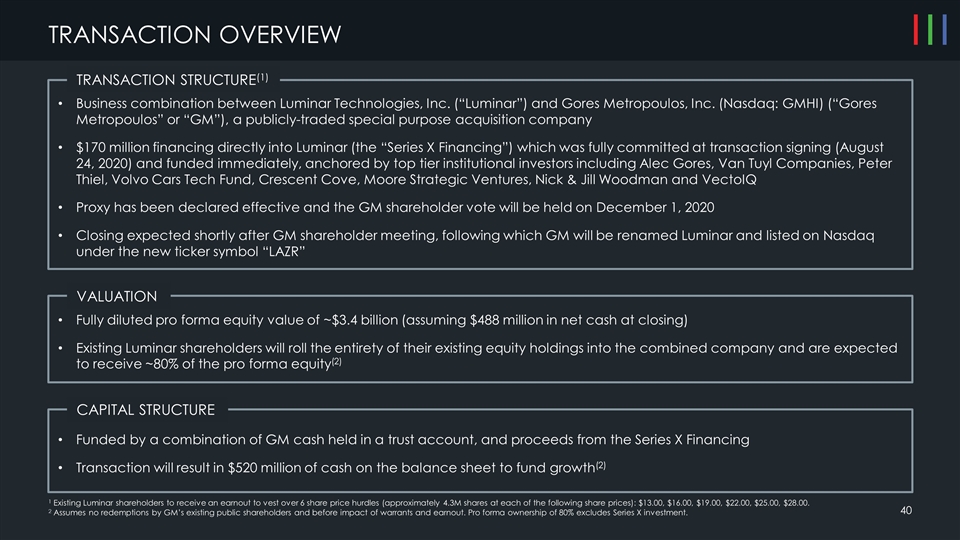Screen dimensions: 960x540
Task: Select the Valuation section heading
Action: [117, 297]
